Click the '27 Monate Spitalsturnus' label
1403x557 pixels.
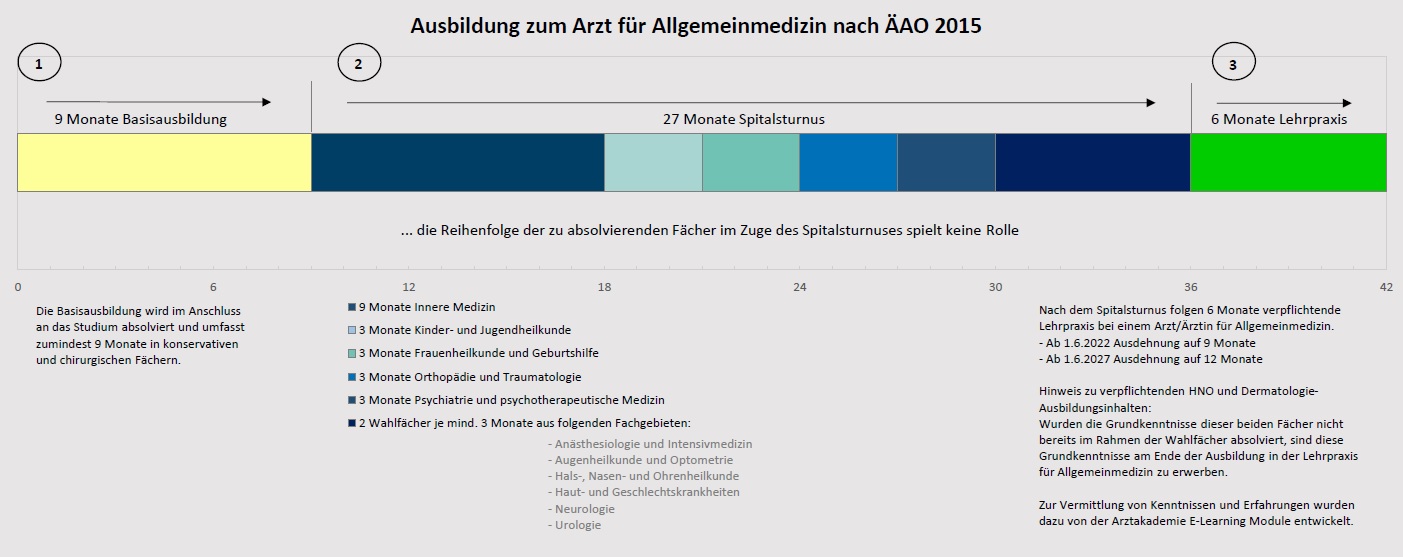(x=743, y=119)
